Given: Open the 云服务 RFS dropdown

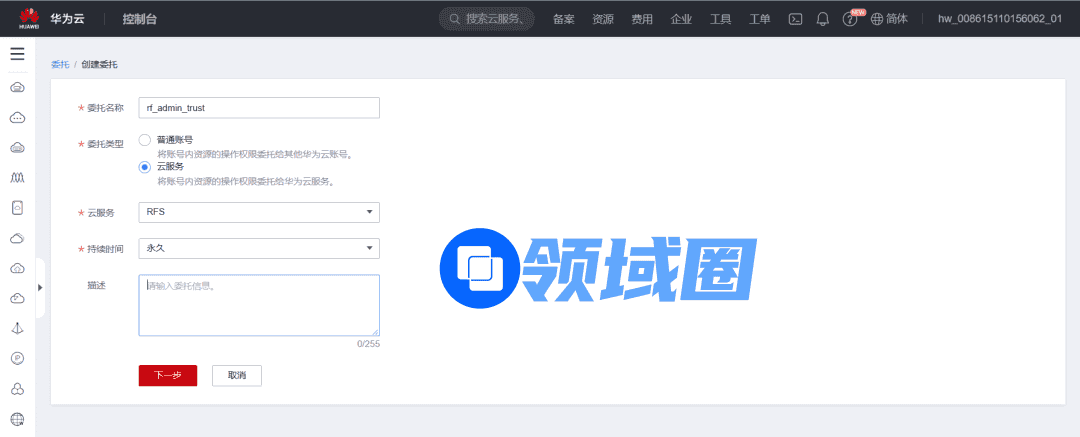Looking at the screenshot, I should point(259,212).
